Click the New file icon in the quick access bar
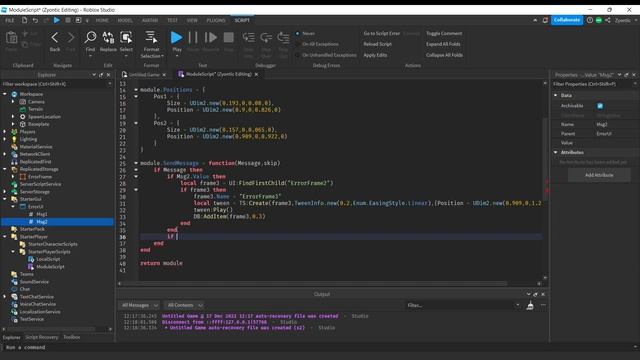The height and width of the screenshot is (360, 640). click(24, 20)
